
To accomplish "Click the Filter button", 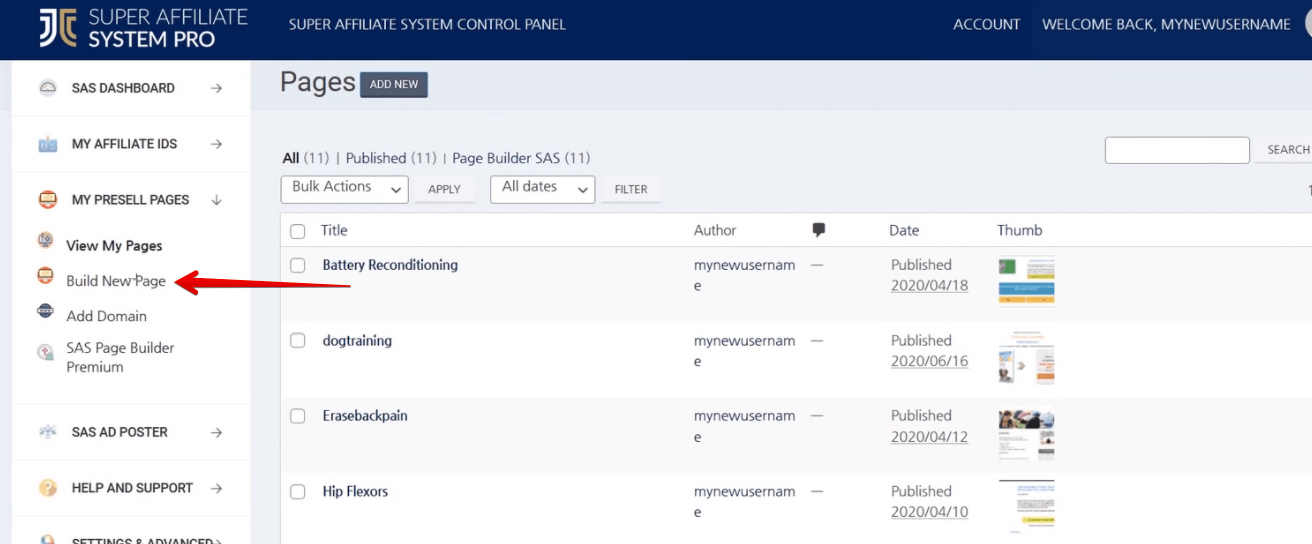I will tap(631, 189).
